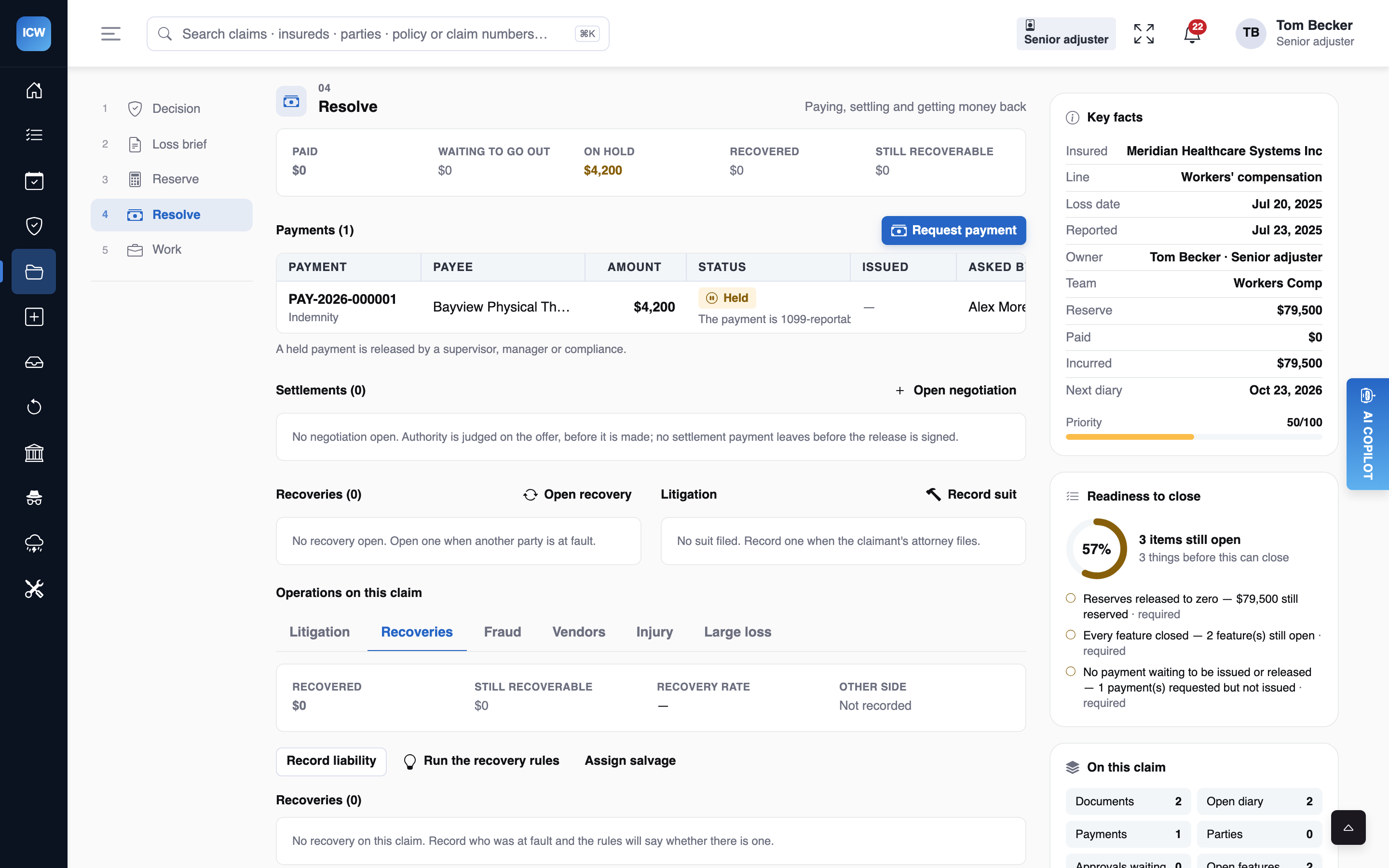Viewport: 1389px width, 868px height.
Task: Open the claims folder icon in sidebar
Action: [x=34, y=271]
